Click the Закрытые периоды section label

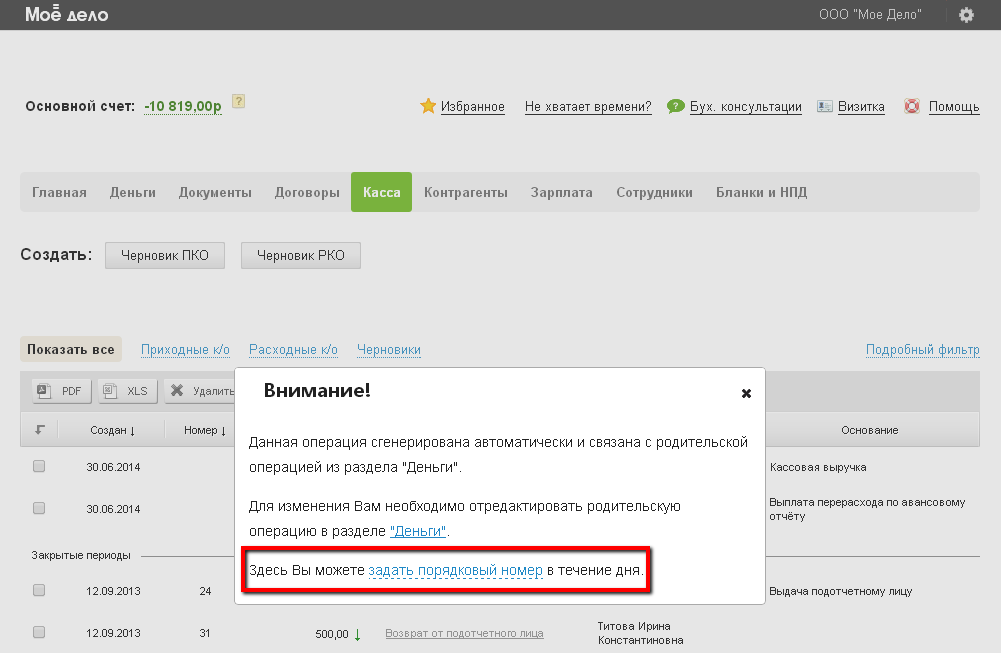click(81, 555)
